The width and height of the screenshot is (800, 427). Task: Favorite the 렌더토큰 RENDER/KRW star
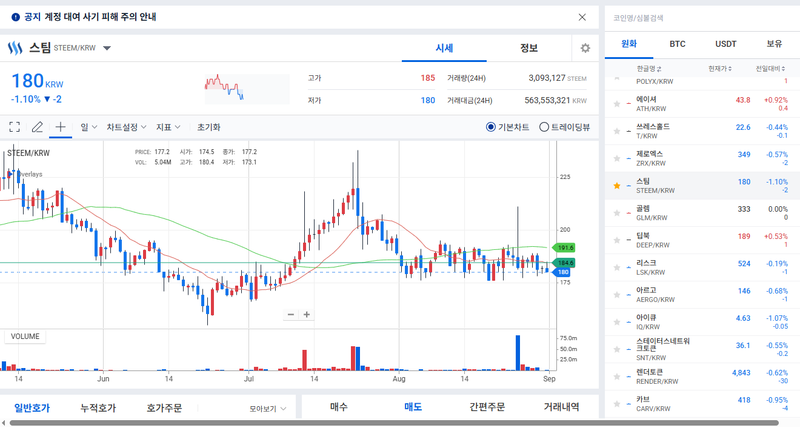coord(617,377)
